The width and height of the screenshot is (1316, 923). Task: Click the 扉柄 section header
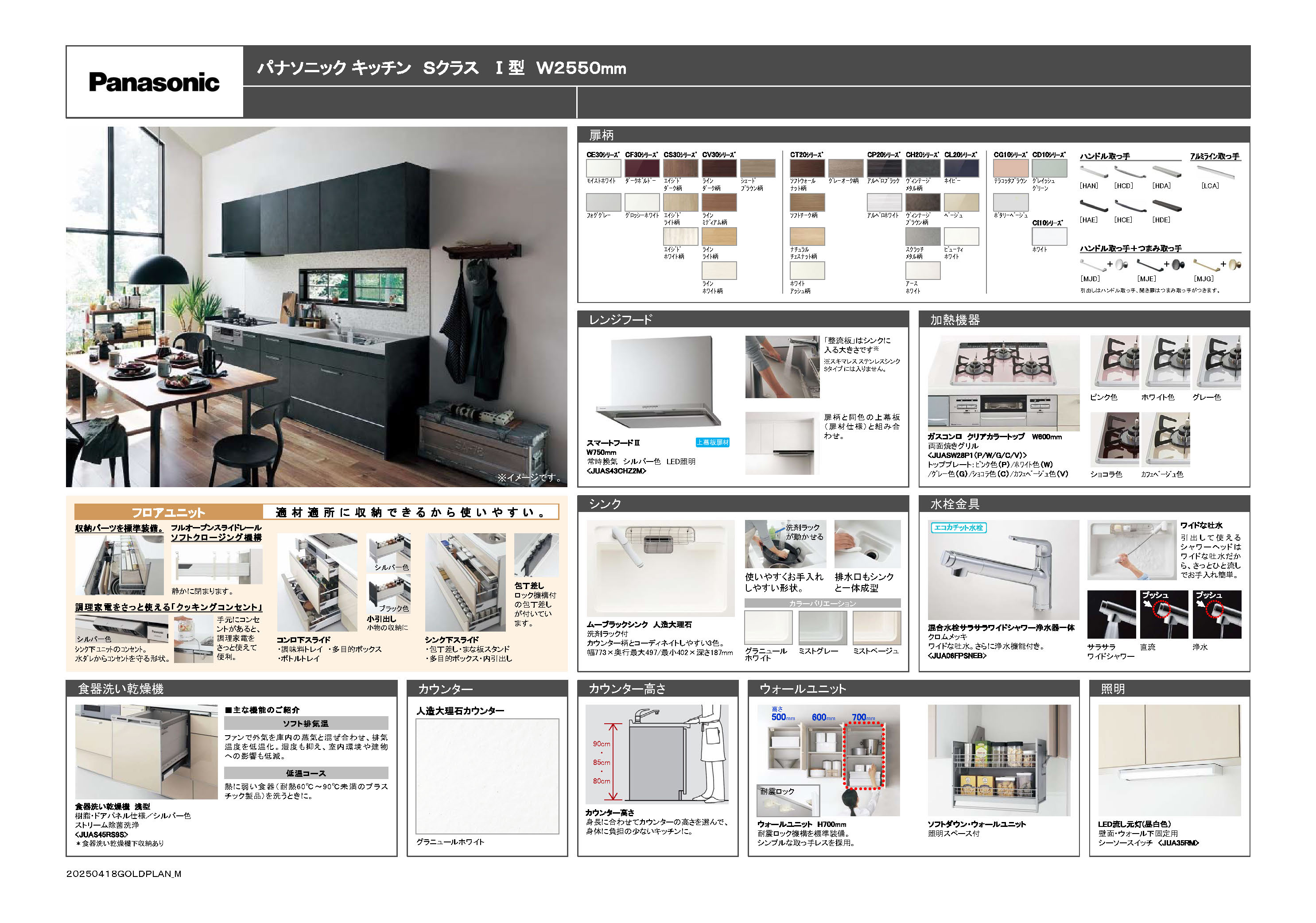coord(913,135)
